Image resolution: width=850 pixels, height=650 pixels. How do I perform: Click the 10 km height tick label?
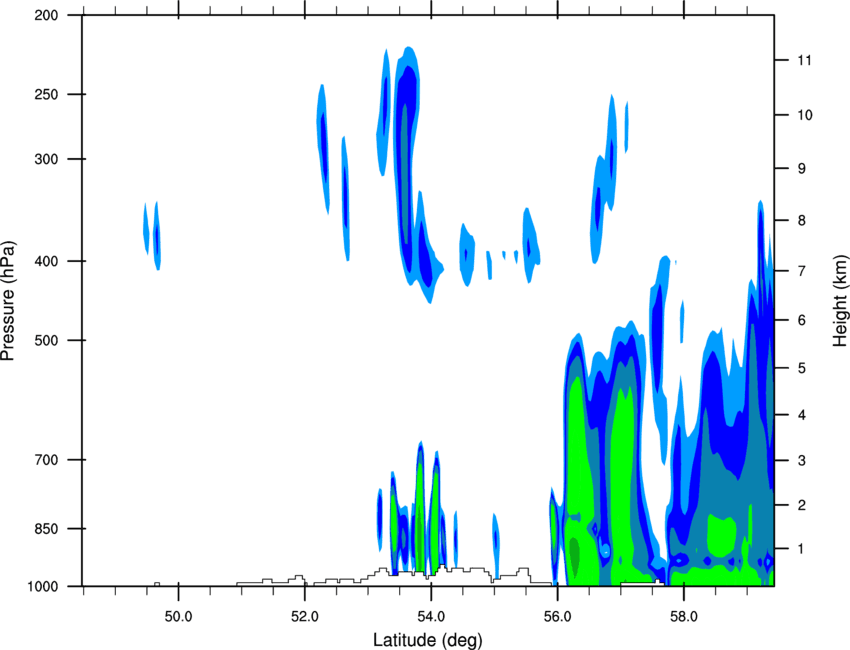pos(805,115)
